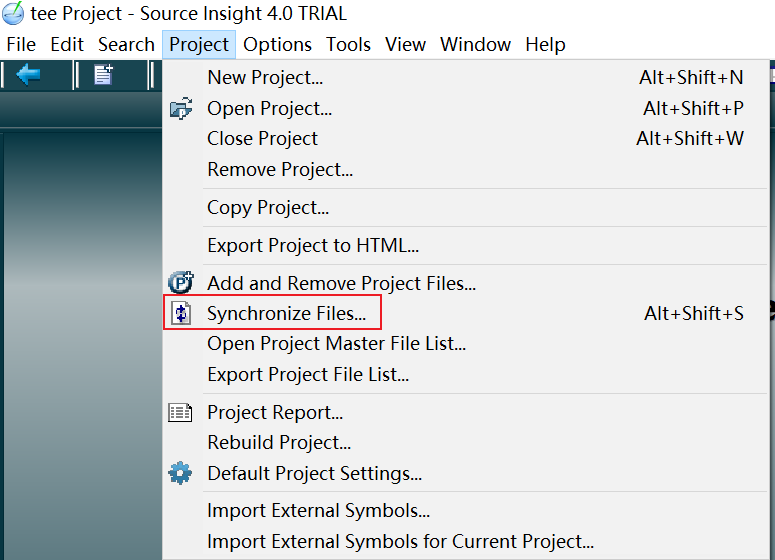Click the Project Report list icon

180,413
